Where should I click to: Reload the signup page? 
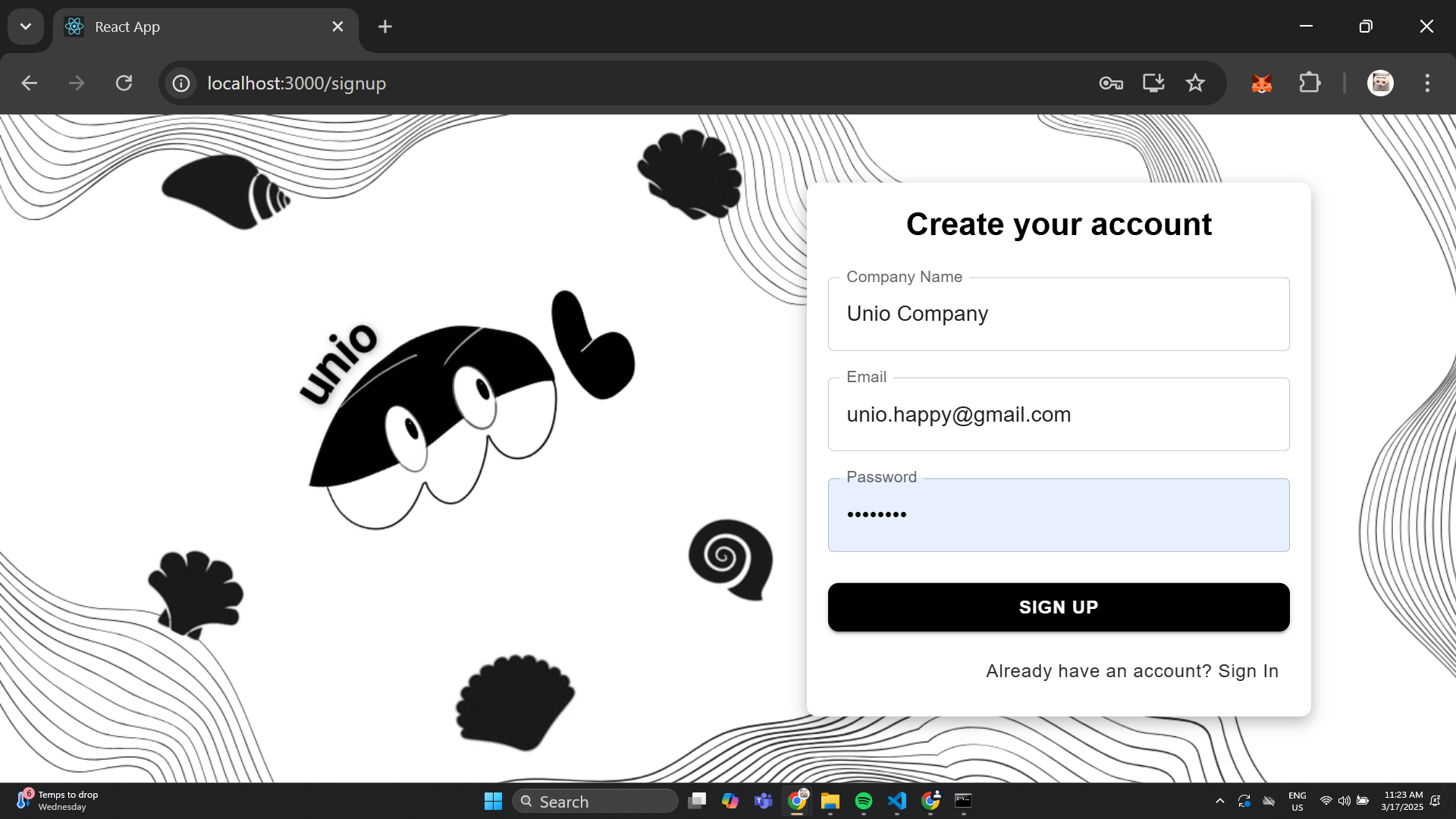pos(124,83)
